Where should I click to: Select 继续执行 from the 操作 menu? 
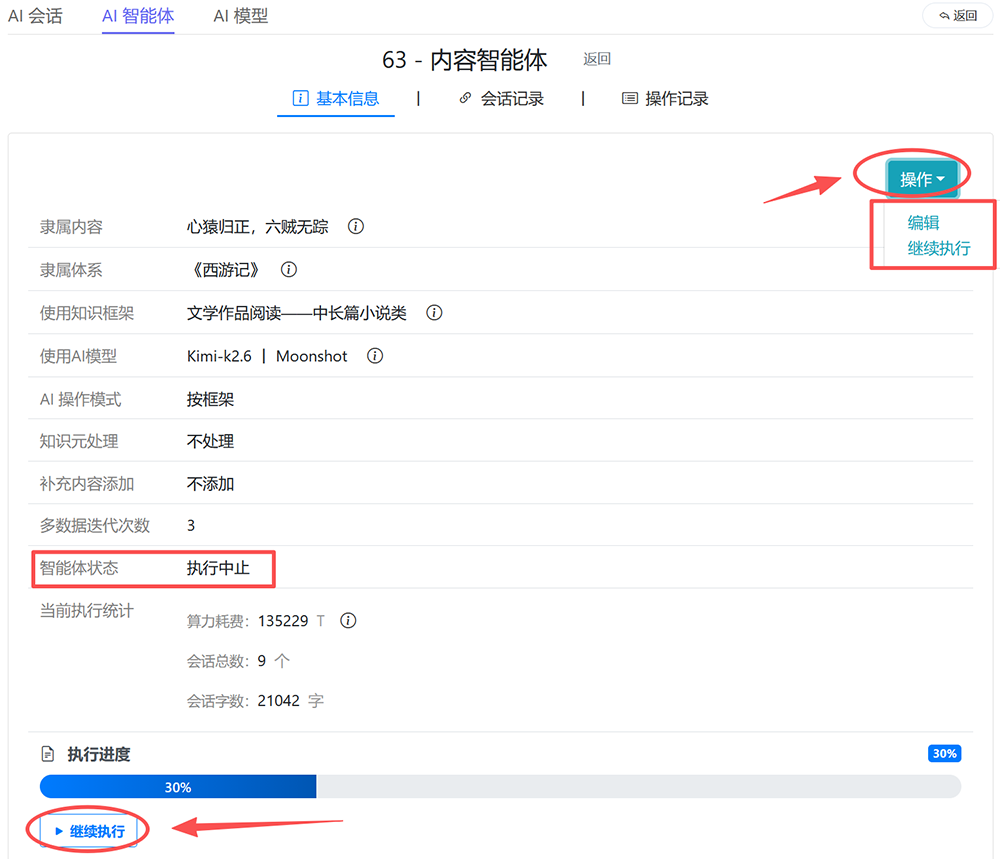coord(939,248)
